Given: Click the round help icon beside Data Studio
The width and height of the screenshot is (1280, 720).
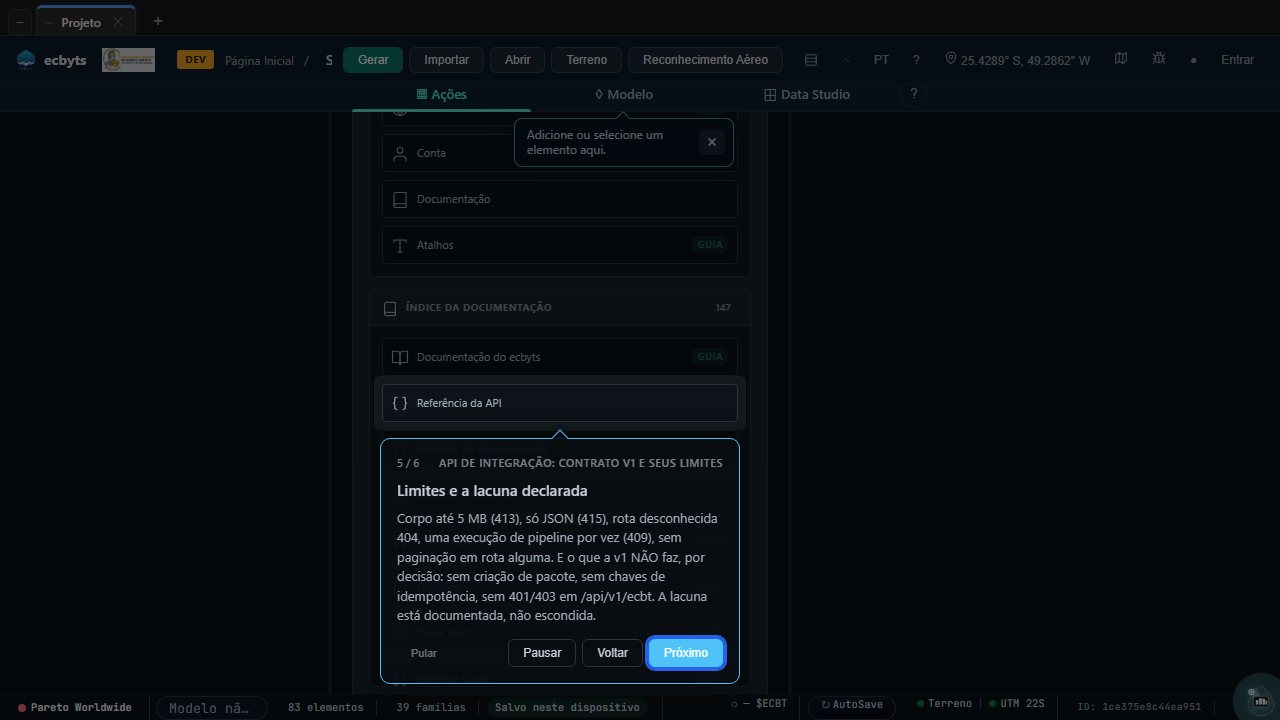Looking at the screenshot, I should point(912,94).
